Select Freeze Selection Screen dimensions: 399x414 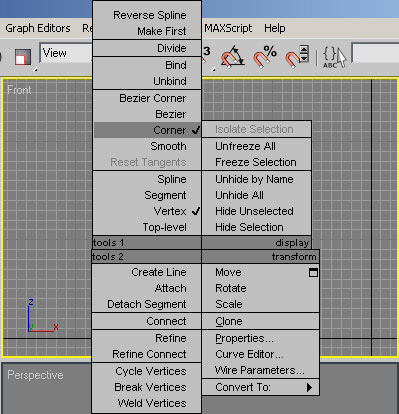point(256,162)
